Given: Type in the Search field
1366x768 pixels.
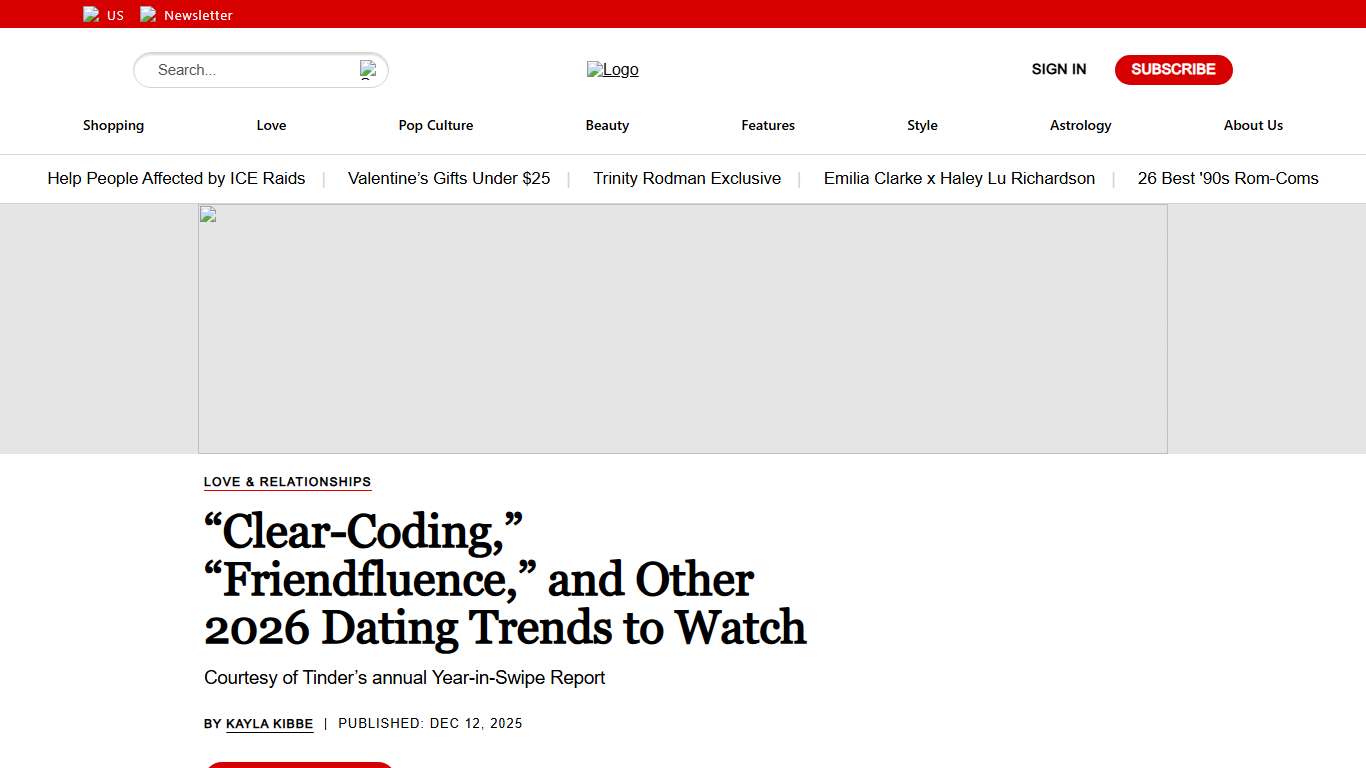Looking at the screenshot, I should point(250,70).
